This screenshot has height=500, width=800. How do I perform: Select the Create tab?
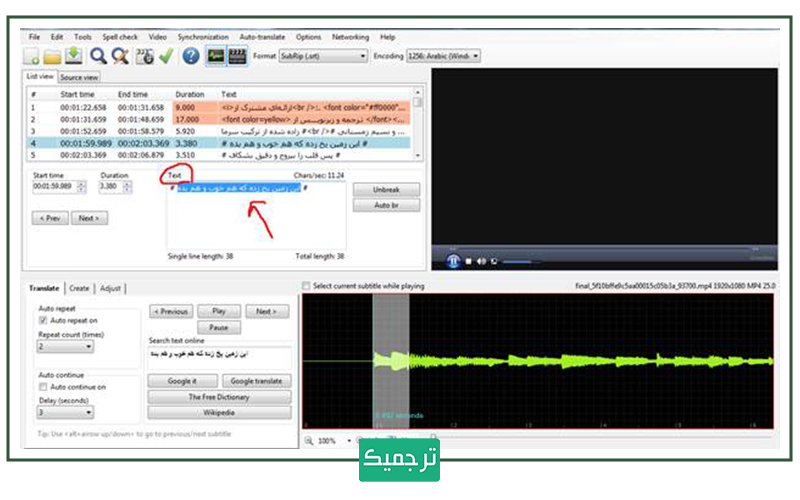[x=79, y=288]
